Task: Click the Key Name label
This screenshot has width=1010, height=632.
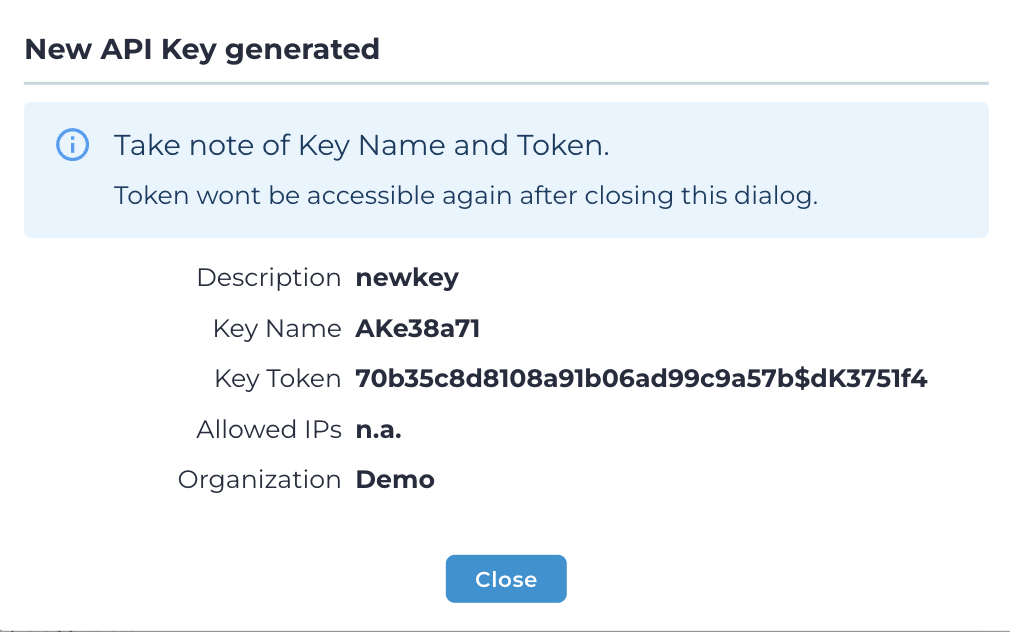Action: 276,328
